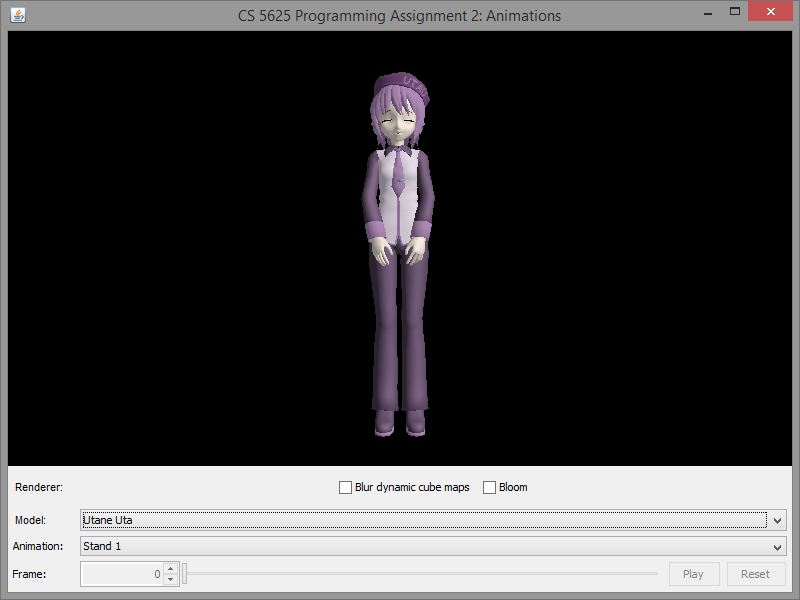This screenshot has width=800, height=600.
Task: Click the character's purple hat in viewport
Action: (x=403, y=84)
